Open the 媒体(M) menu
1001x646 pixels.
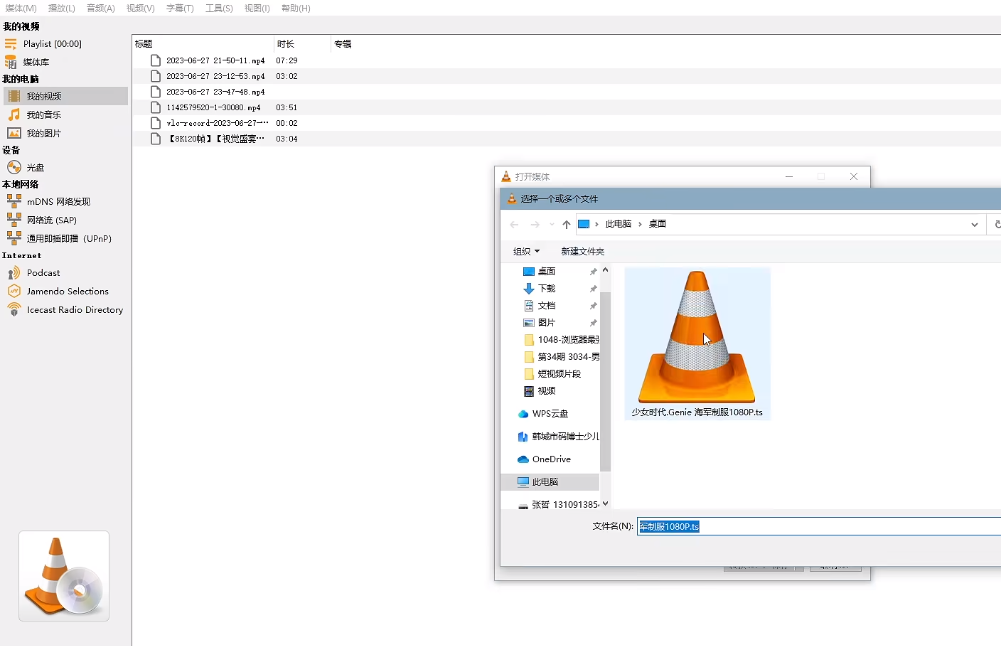click(x=21, y=8)
